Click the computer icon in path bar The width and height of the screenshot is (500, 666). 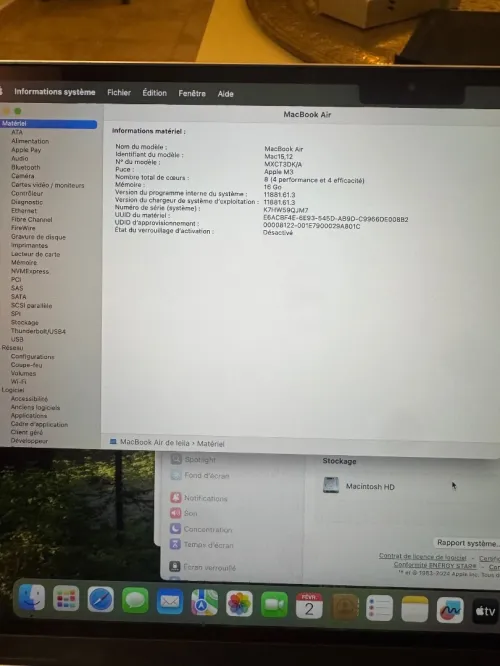113,442
